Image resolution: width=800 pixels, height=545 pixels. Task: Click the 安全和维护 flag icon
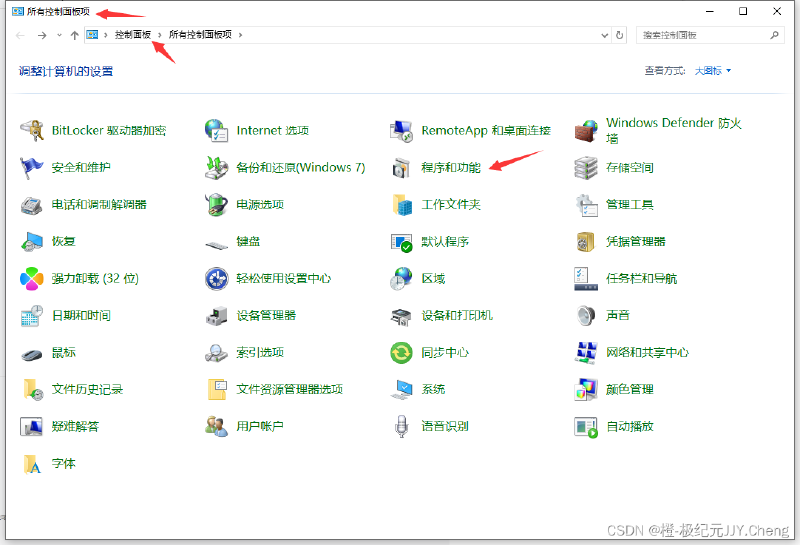(32, 168)
